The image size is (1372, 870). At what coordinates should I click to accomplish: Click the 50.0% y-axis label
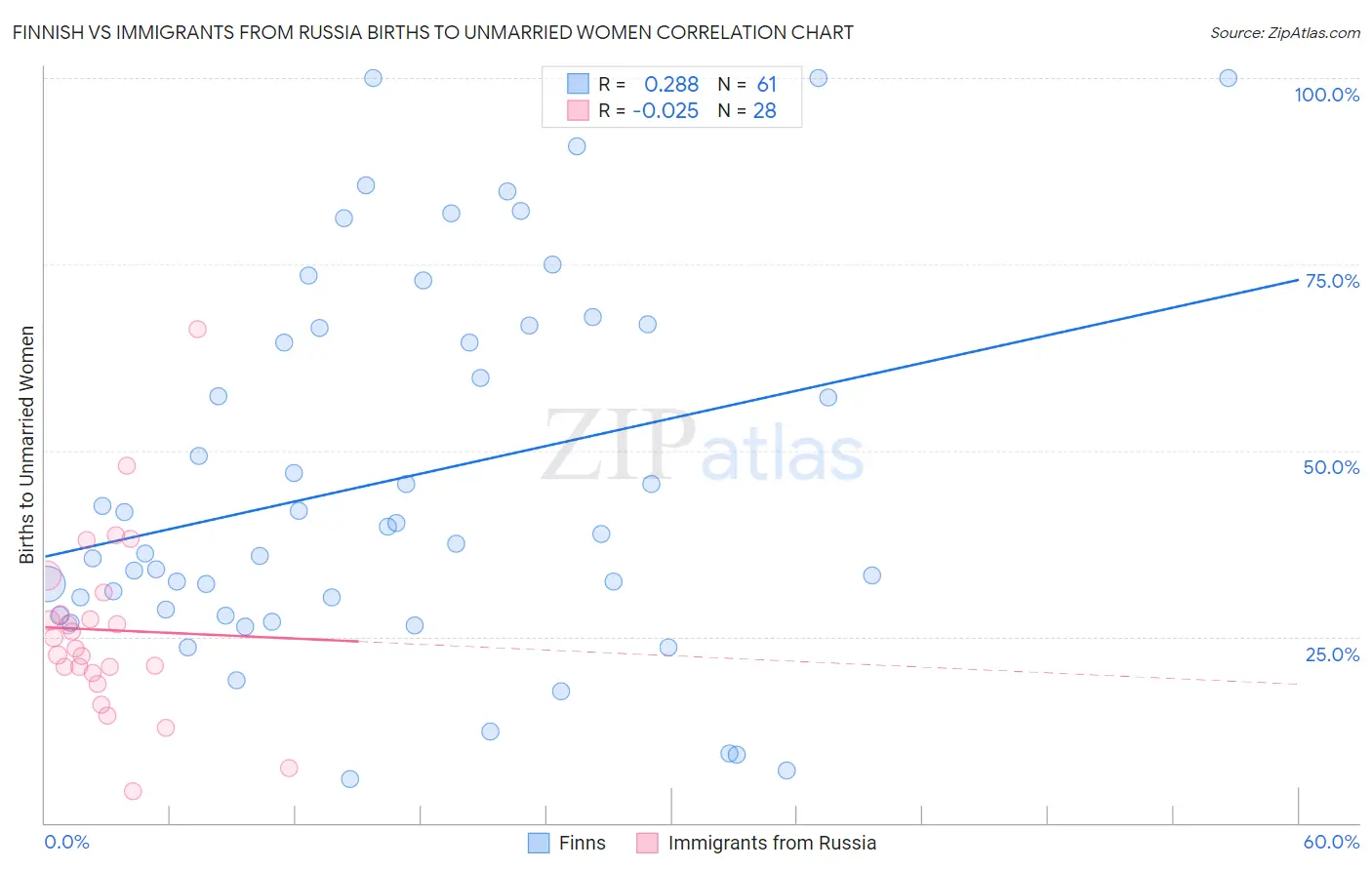(1331, 467)
